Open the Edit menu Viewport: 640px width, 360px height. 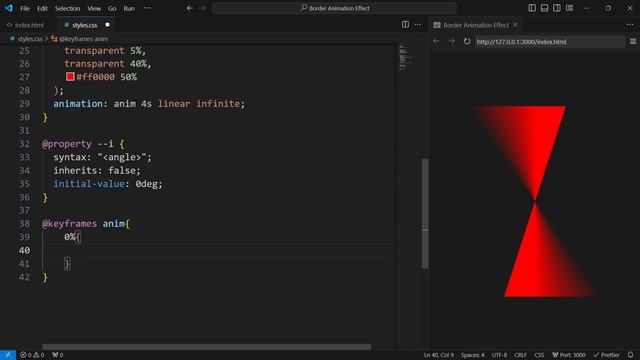point(42,8)
